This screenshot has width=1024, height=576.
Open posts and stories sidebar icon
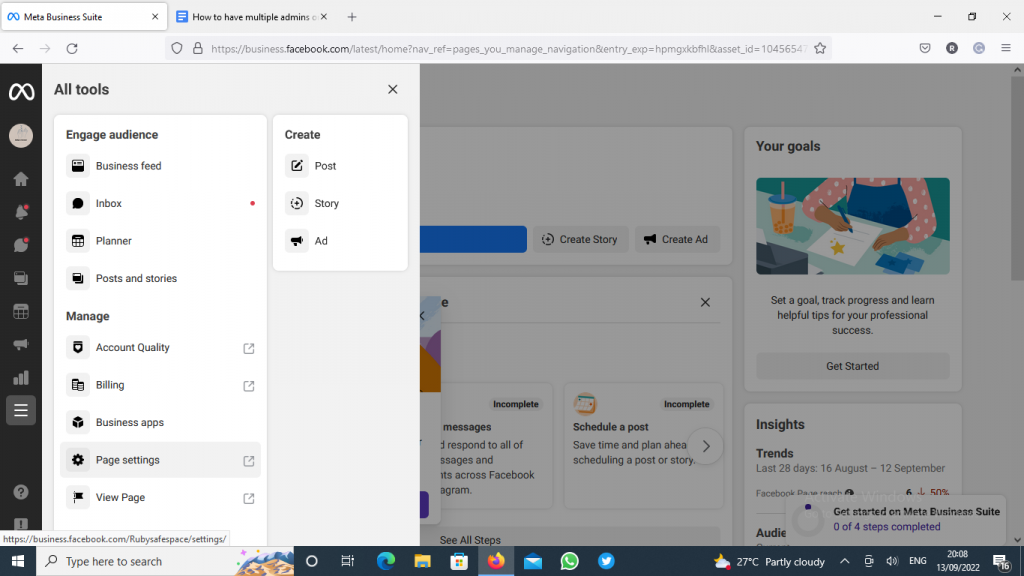(21, 278)
